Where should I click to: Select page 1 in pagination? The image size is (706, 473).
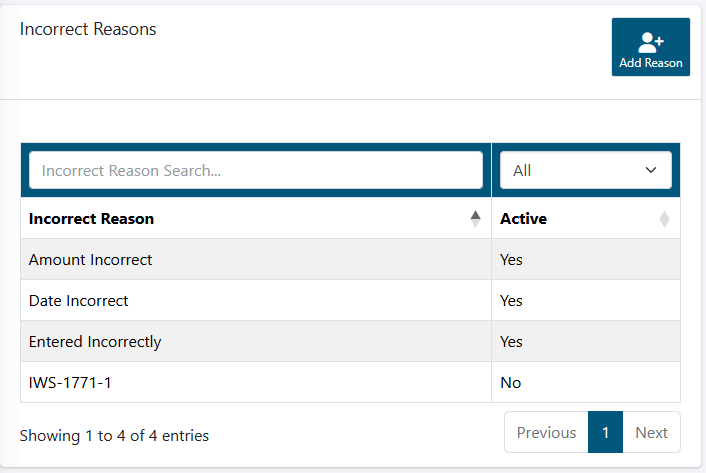[x=606, y=432]
